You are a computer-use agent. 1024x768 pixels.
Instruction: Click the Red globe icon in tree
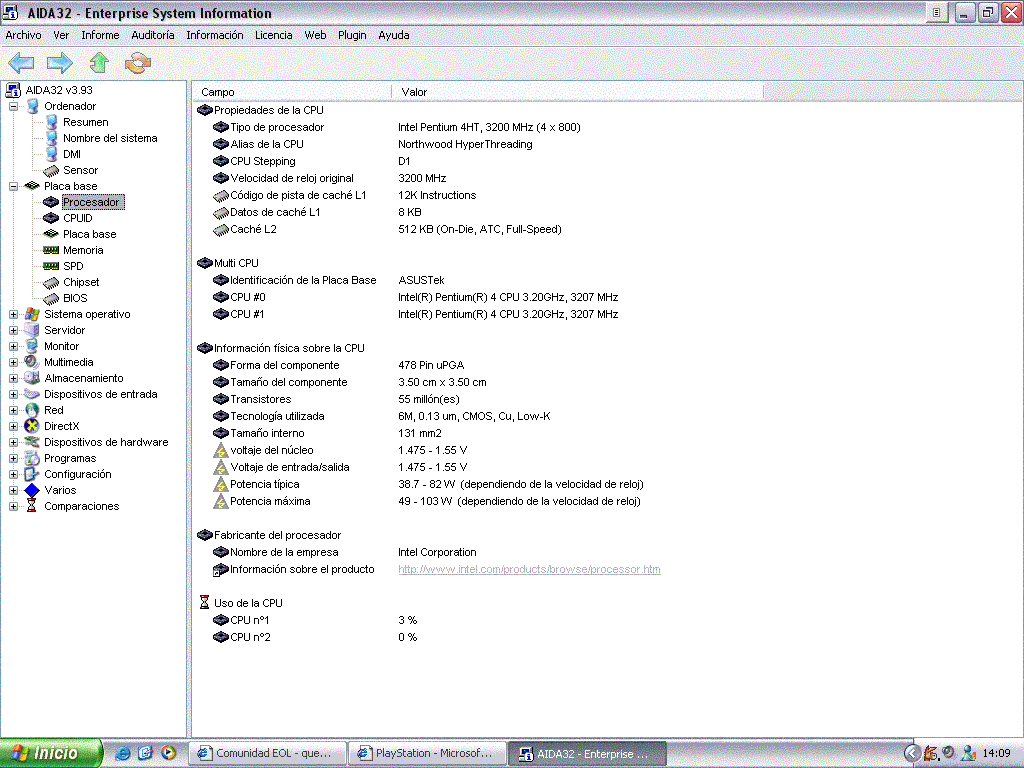point(32,410)
